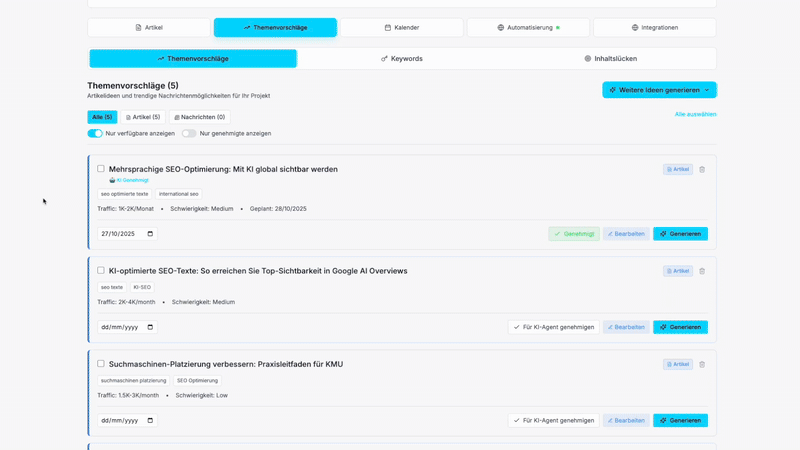The image size is (800, 450).
Task: Click the KI Genehmigt label
Action: [129, 180]
